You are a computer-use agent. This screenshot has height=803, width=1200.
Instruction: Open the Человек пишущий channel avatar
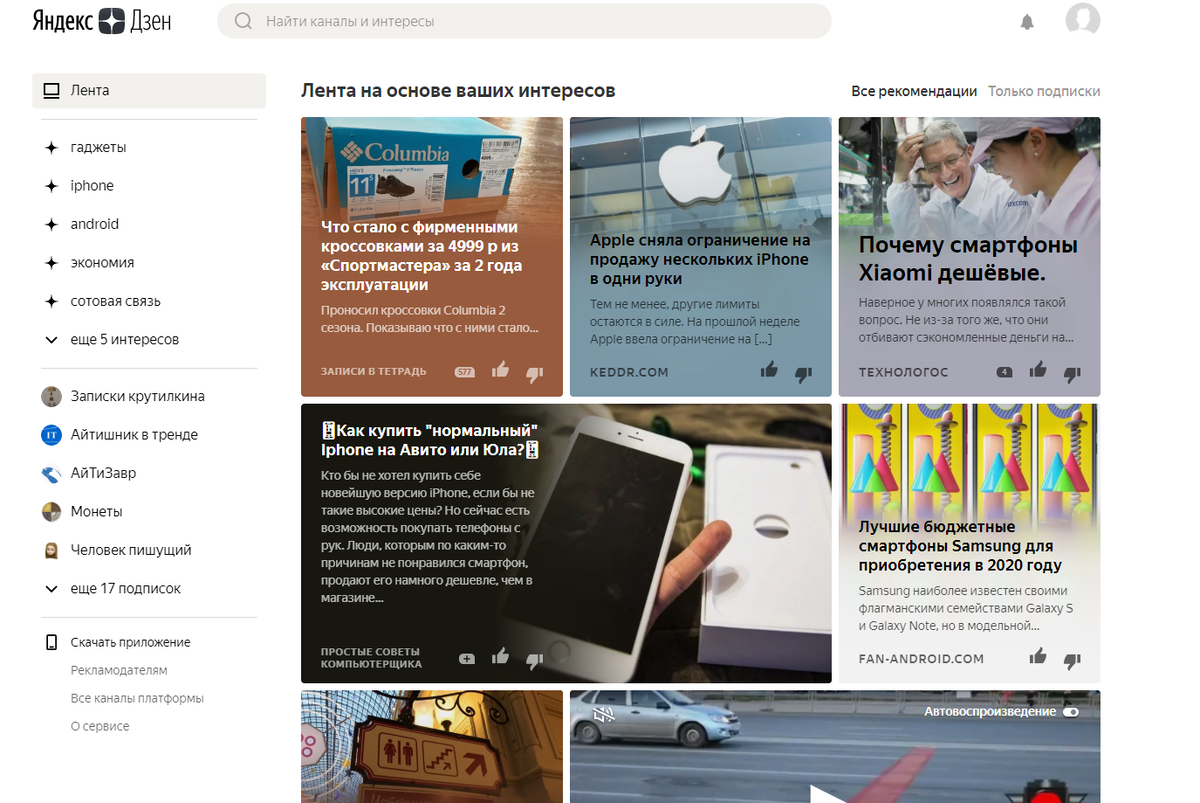point(51,550)
